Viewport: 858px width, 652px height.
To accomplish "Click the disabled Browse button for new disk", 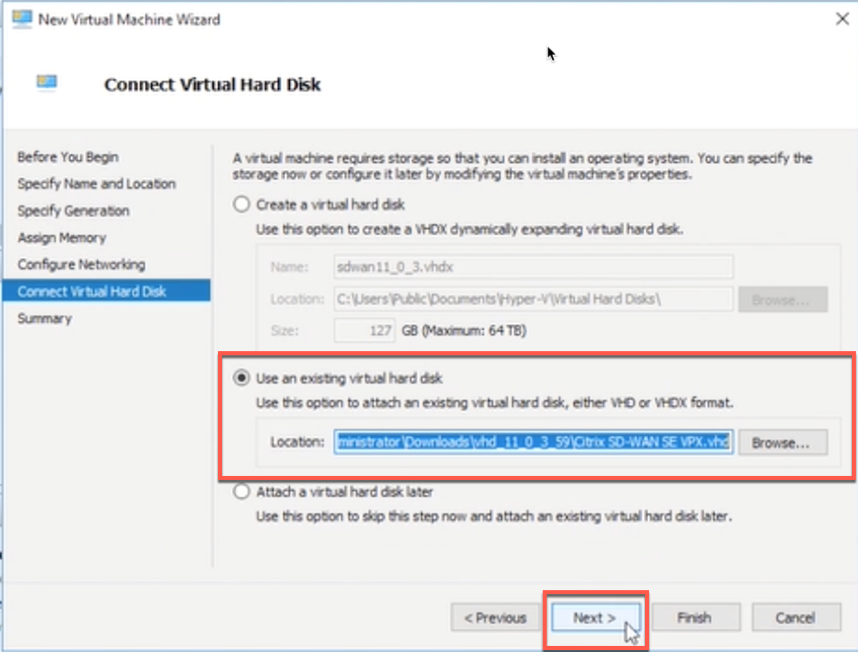I will 782,299.
